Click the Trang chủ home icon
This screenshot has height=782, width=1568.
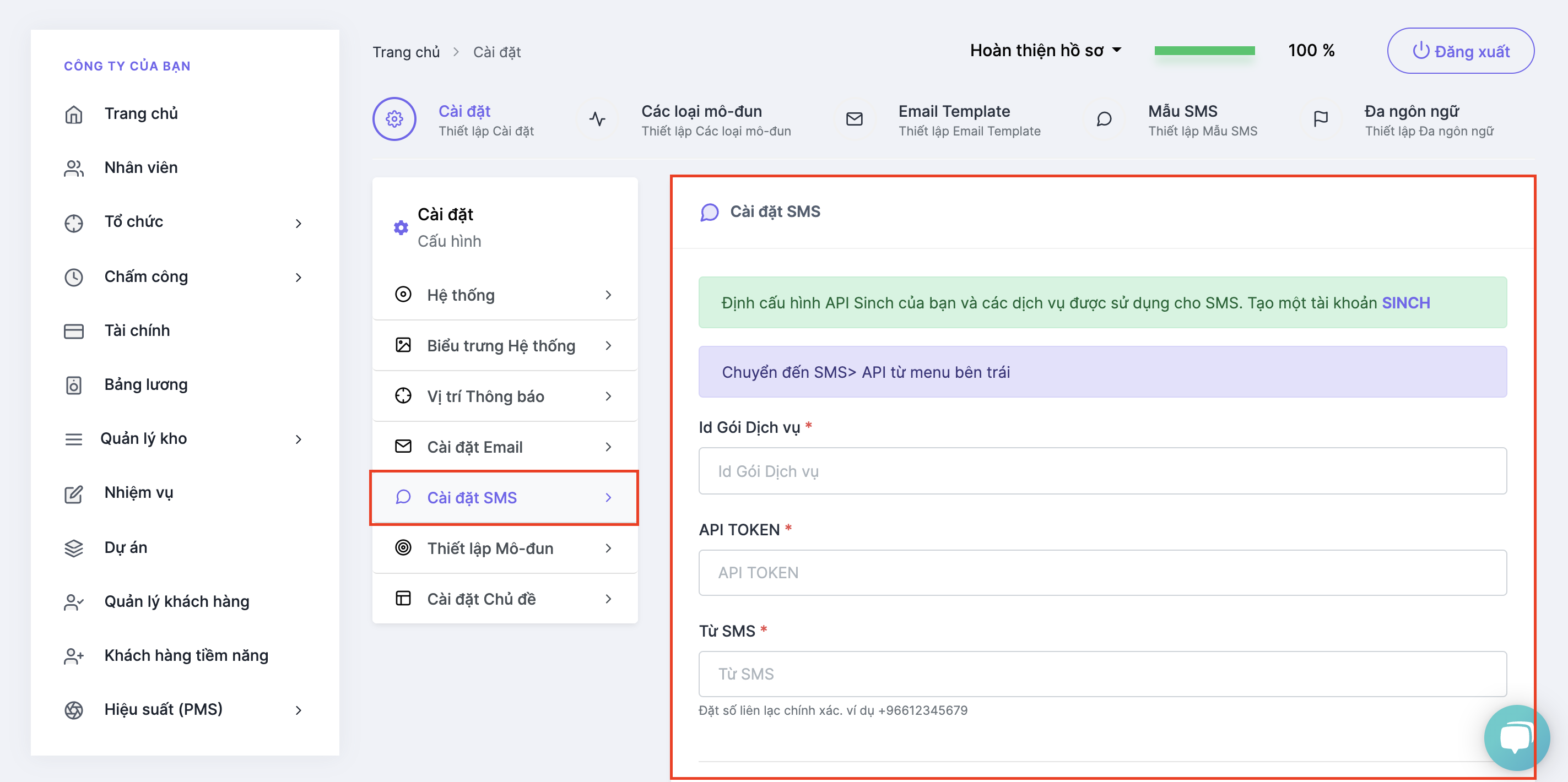tap(74, 115)
